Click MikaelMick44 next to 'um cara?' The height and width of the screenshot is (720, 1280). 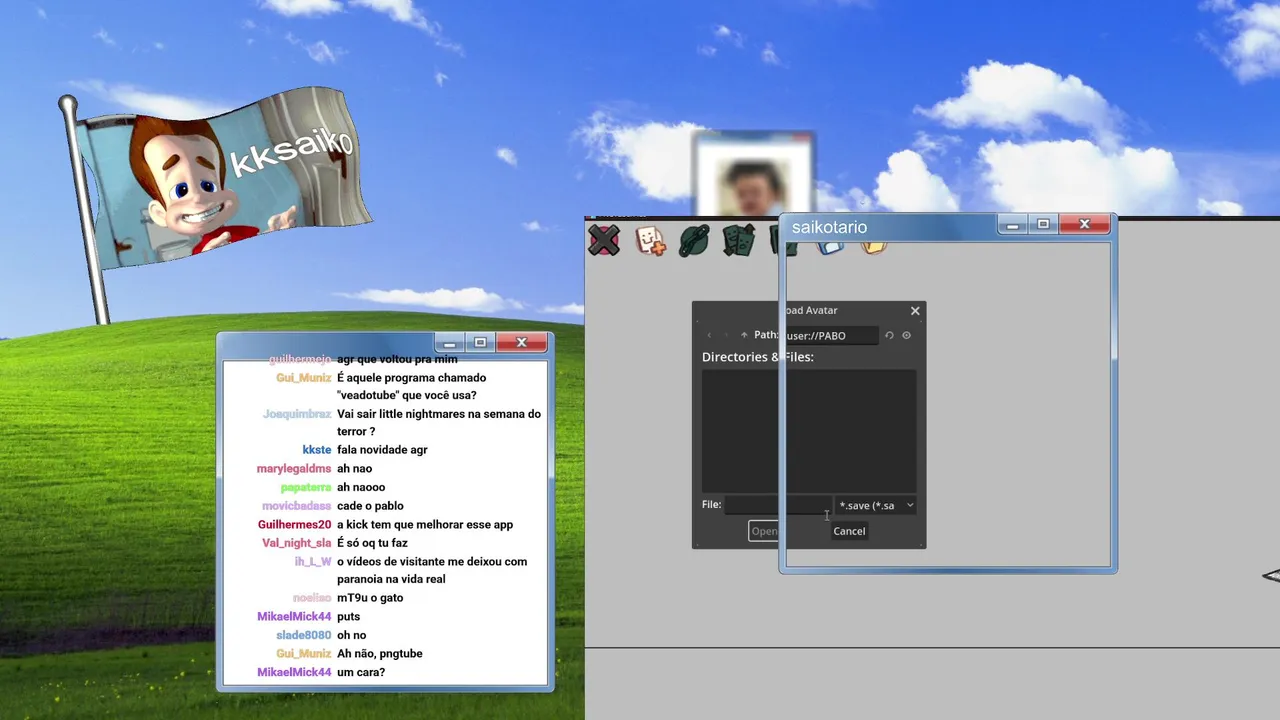point(294,672)
